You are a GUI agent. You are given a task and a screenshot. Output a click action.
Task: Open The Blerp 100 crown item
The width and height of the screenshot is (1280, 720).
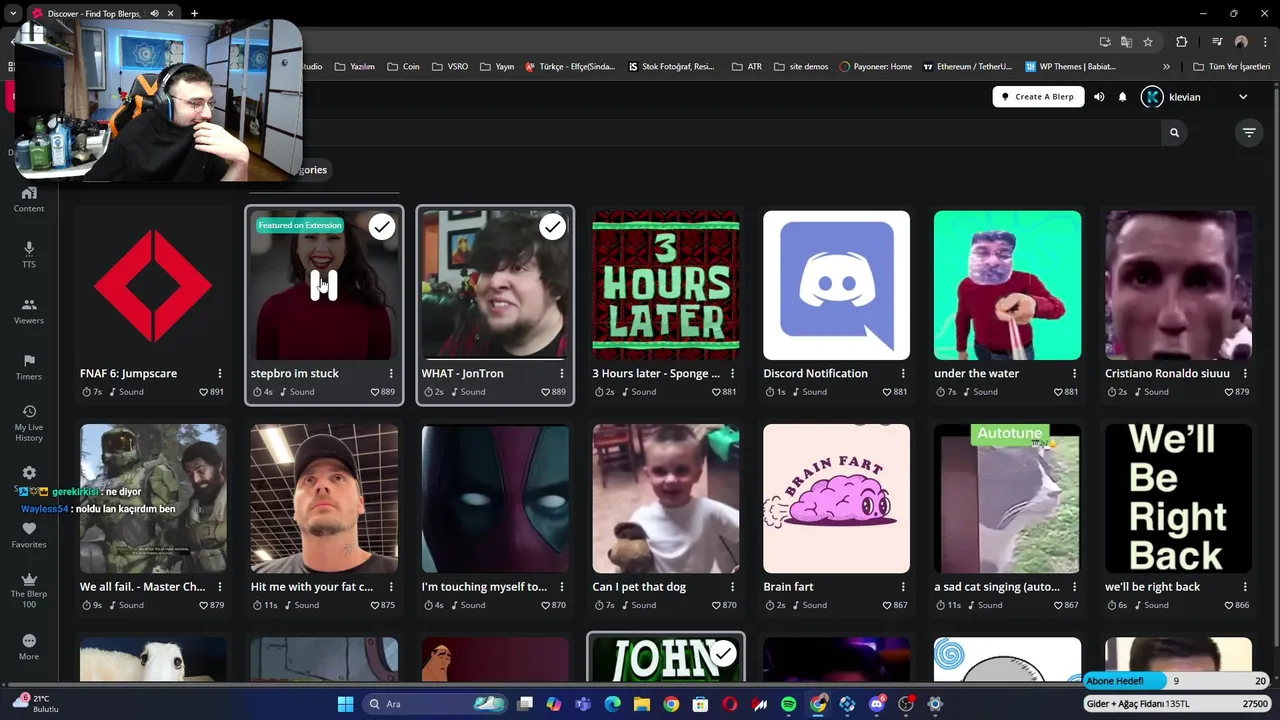tap(29, 590)
